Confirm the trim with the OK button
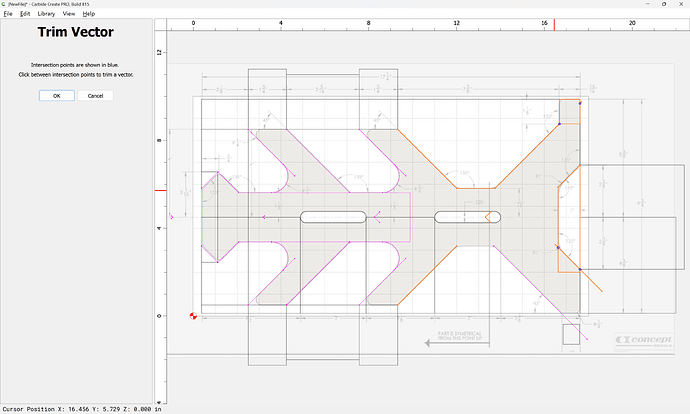Viewport: 690px width, 414px height. 57,95
